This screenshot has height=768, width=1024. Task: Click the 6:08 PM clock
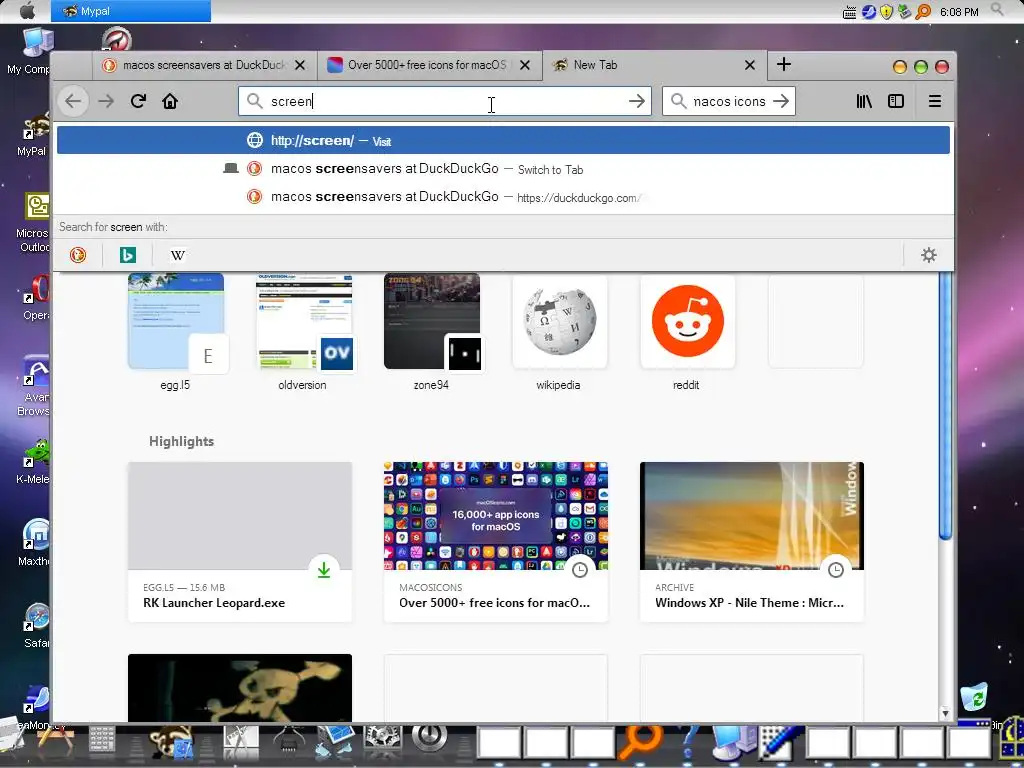959,12
